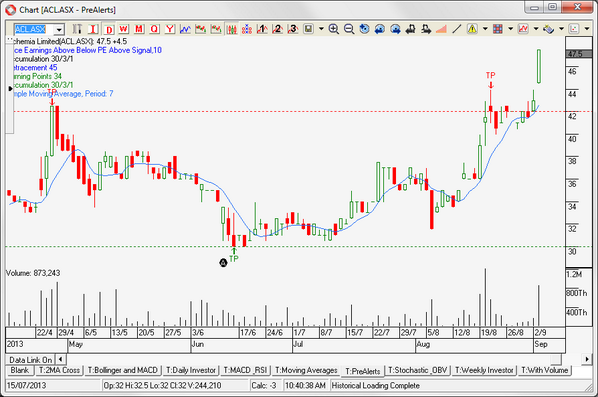The image size is (598, 397).
Task: Switch to Yearly (Y) period
Action: [x=170, y=29]
